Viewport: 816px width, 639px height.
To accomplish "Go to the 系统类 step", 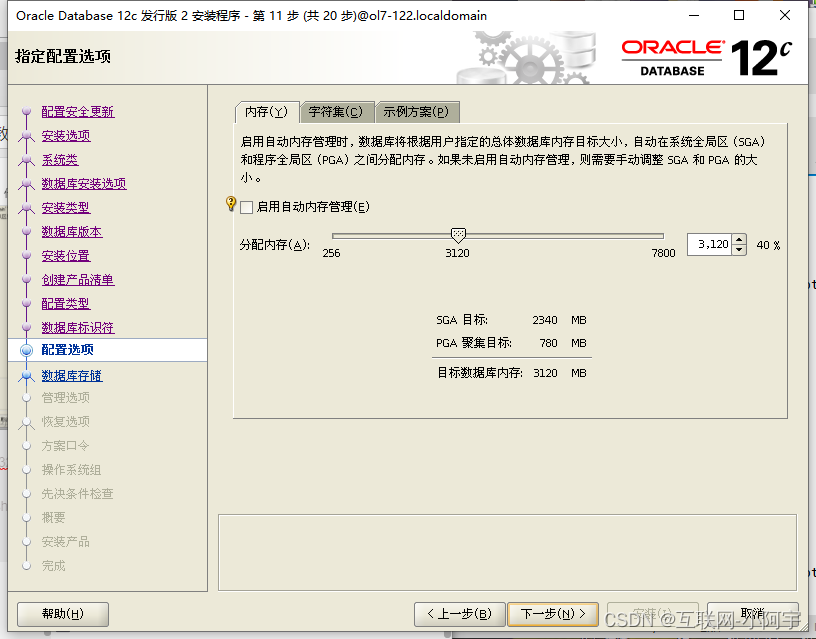I will click(x=60, y=160).
